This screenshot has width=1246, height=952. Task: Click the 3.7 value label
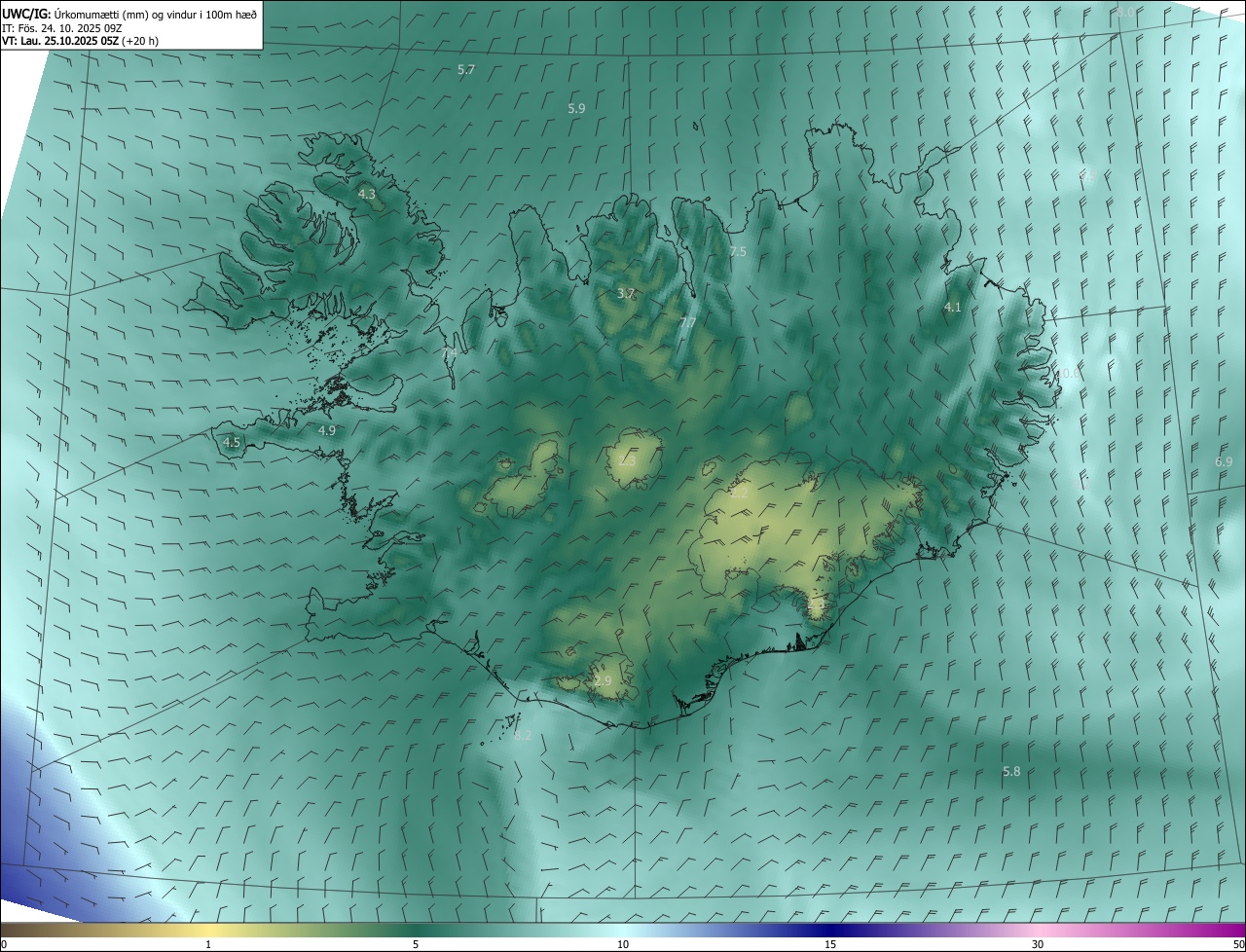click(x=626, y=293)
